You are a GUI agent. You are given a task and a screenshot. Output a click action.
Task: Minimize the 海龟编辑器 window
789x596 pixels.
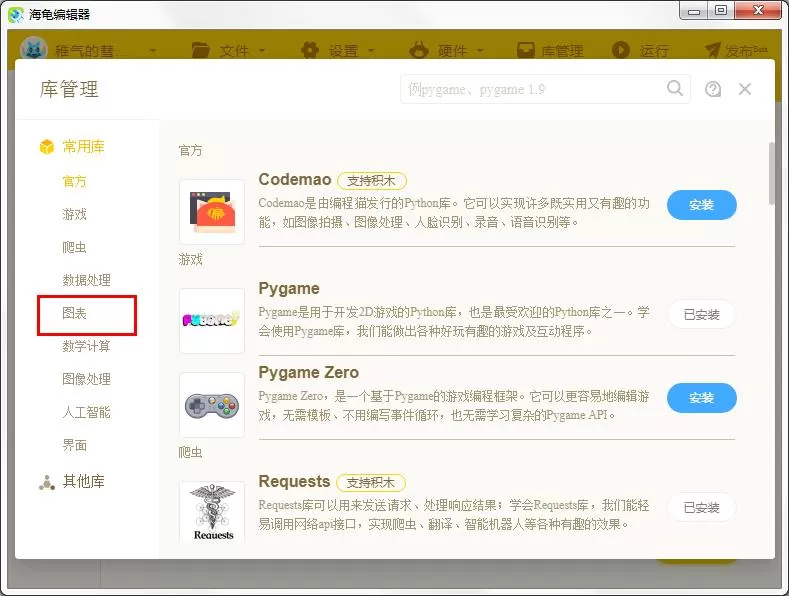(x=694, y=10)
